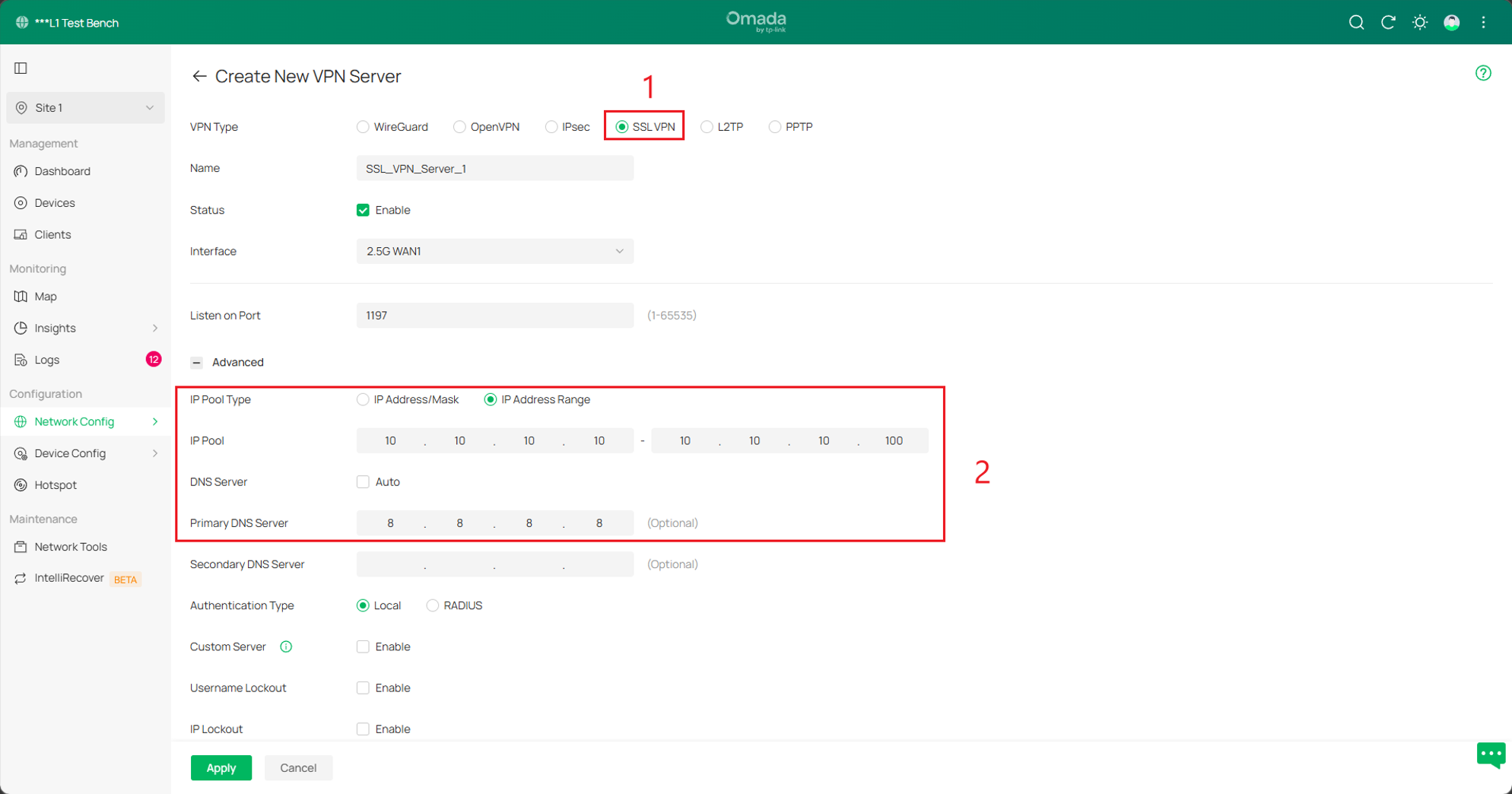
Task: Click the Network Tools icon
Action: coord(21,547)
